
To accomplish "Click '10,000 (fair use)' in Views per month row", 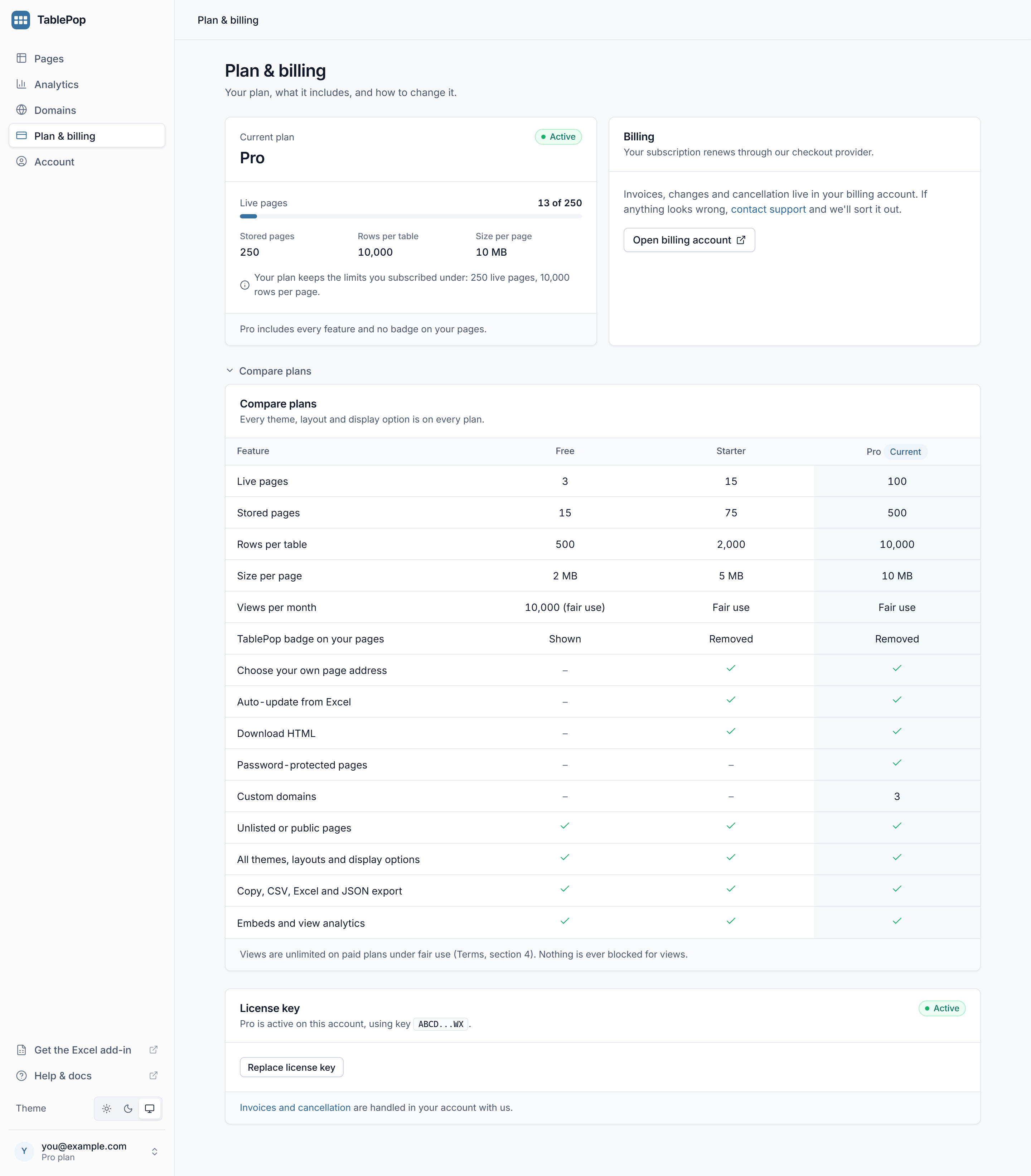I will tap(565, 608).
